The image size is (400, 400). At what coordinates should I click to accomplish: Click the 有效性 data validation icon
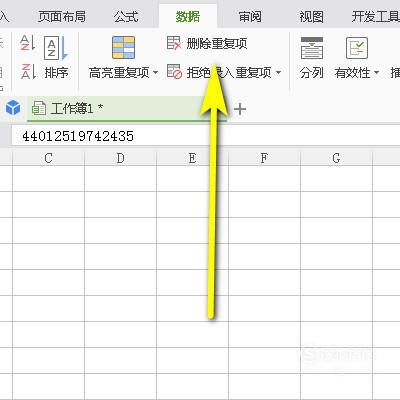pyautogui.click(x=357, y=48)
